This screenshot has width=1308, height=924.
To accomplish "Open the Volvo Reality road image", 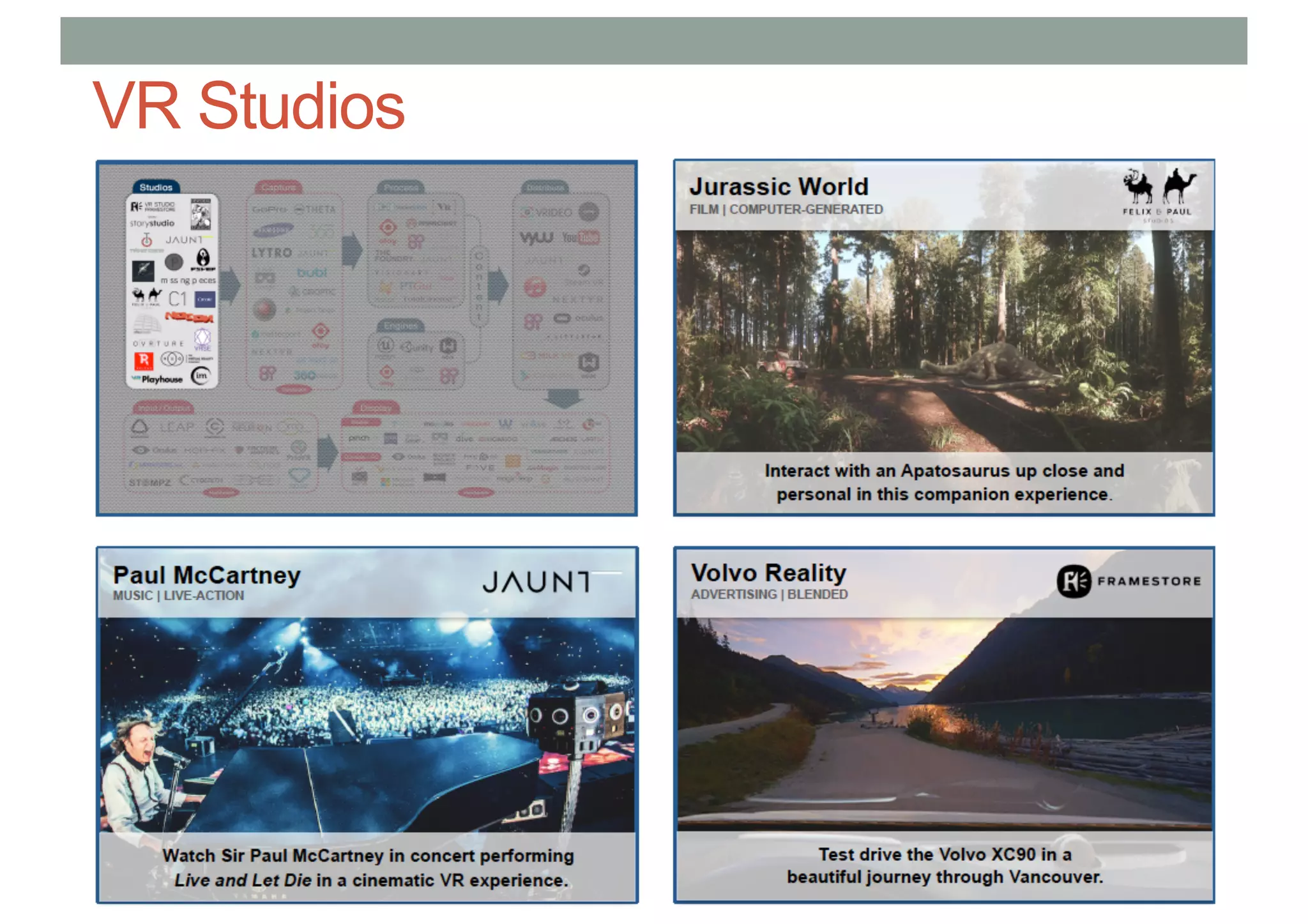I will coord(944,723).
